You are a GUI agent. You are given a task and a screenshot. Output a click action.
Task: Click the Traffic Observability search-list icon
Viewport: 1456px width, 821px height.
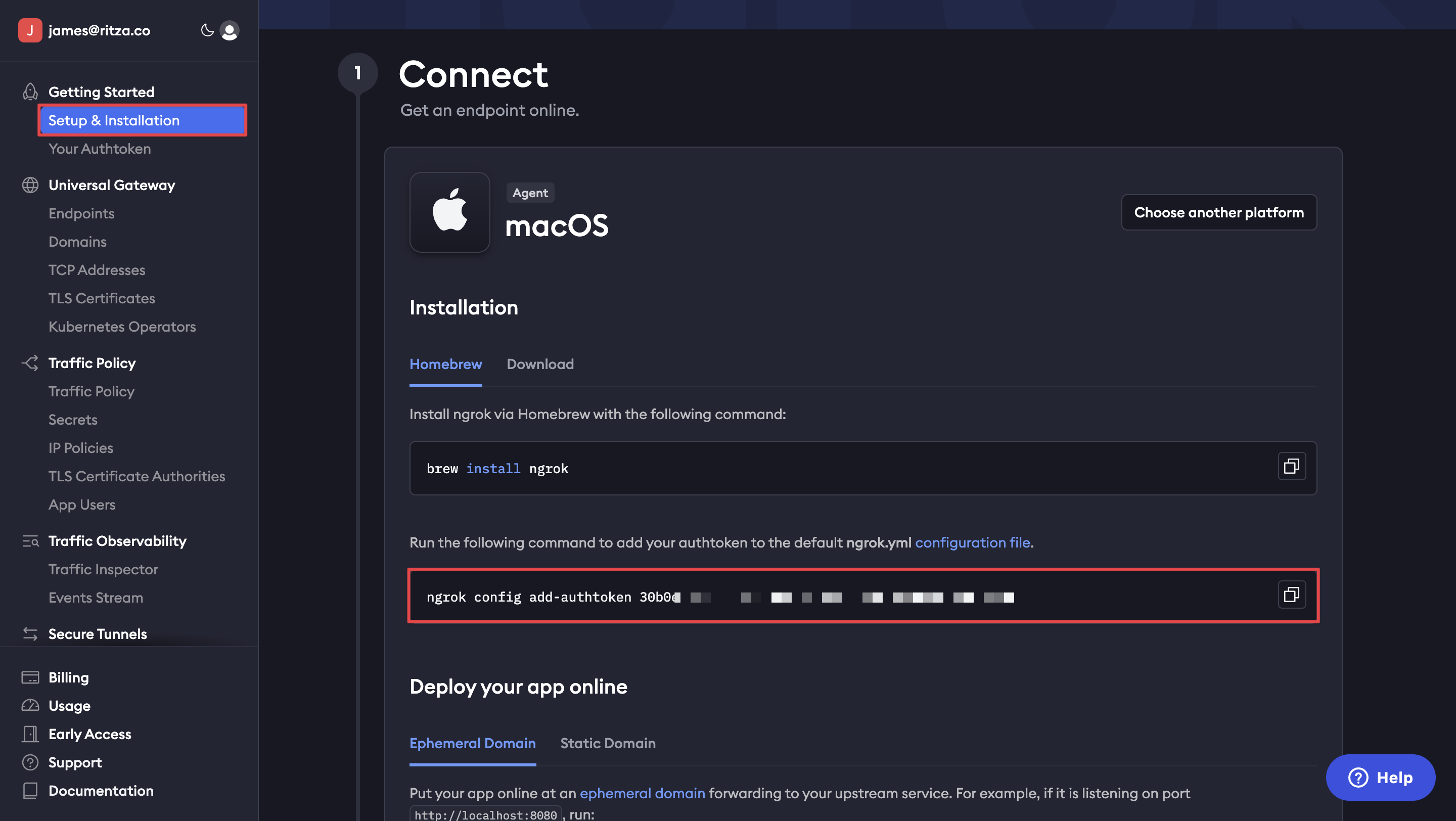30,541
